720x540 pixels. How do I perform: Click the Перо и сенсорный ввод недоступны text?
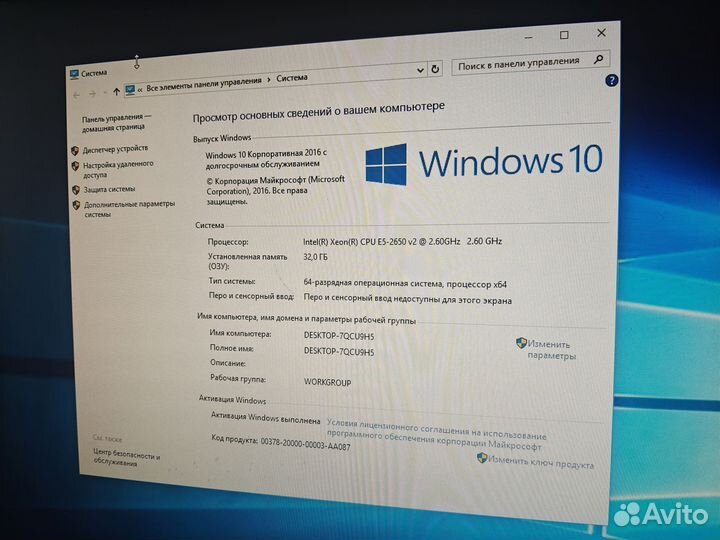(407, 299)
